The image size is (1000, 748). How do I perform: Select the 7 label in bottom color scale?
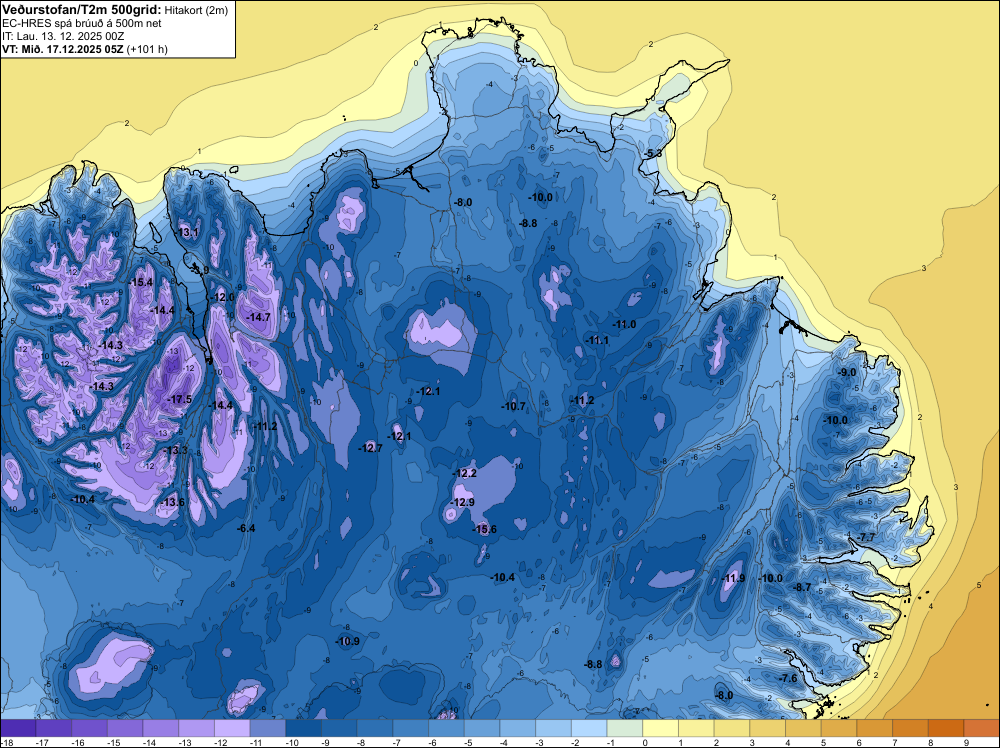click(895, 743)
